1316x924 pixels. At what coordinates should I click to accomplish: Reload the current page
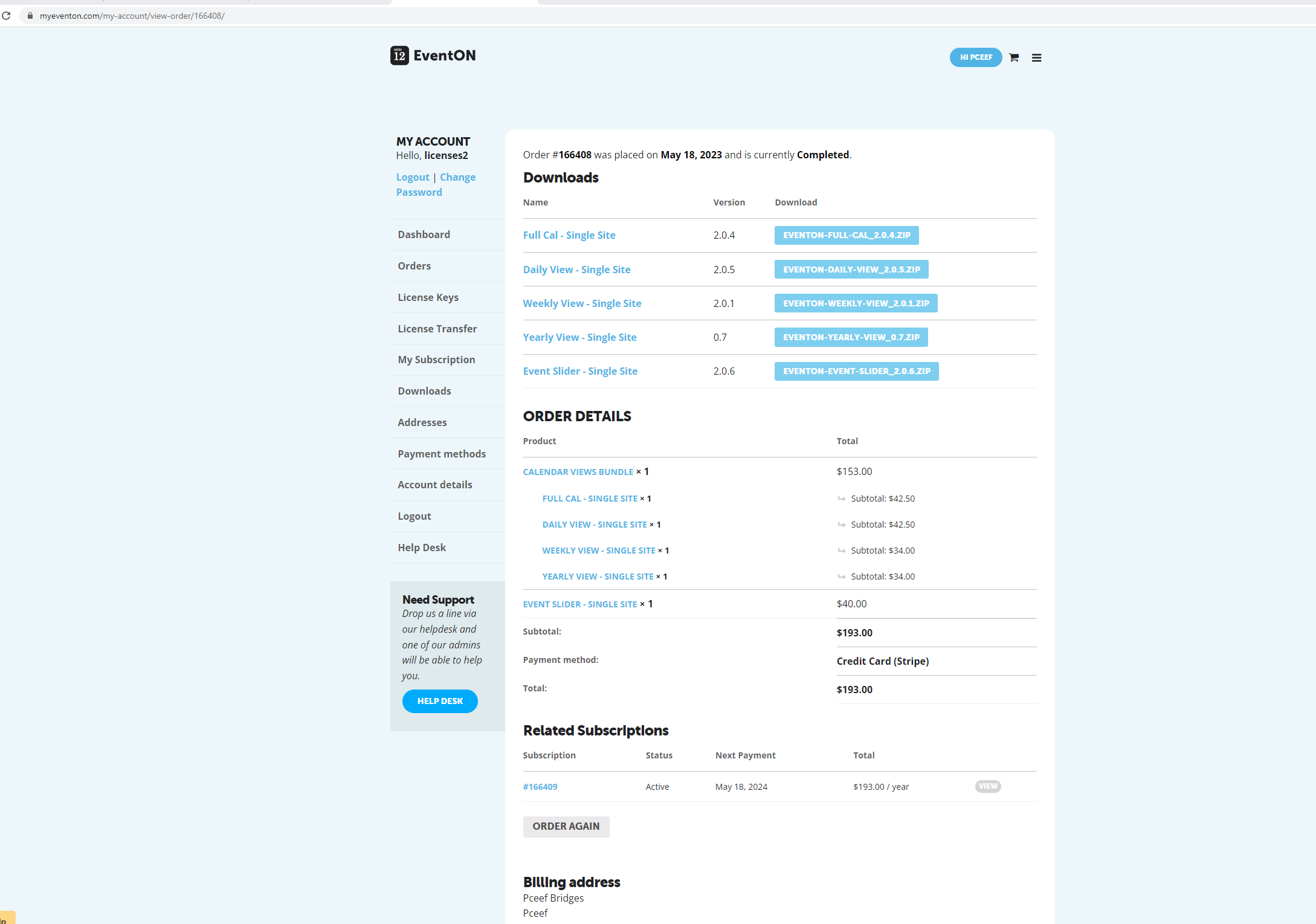pos(7,16)
